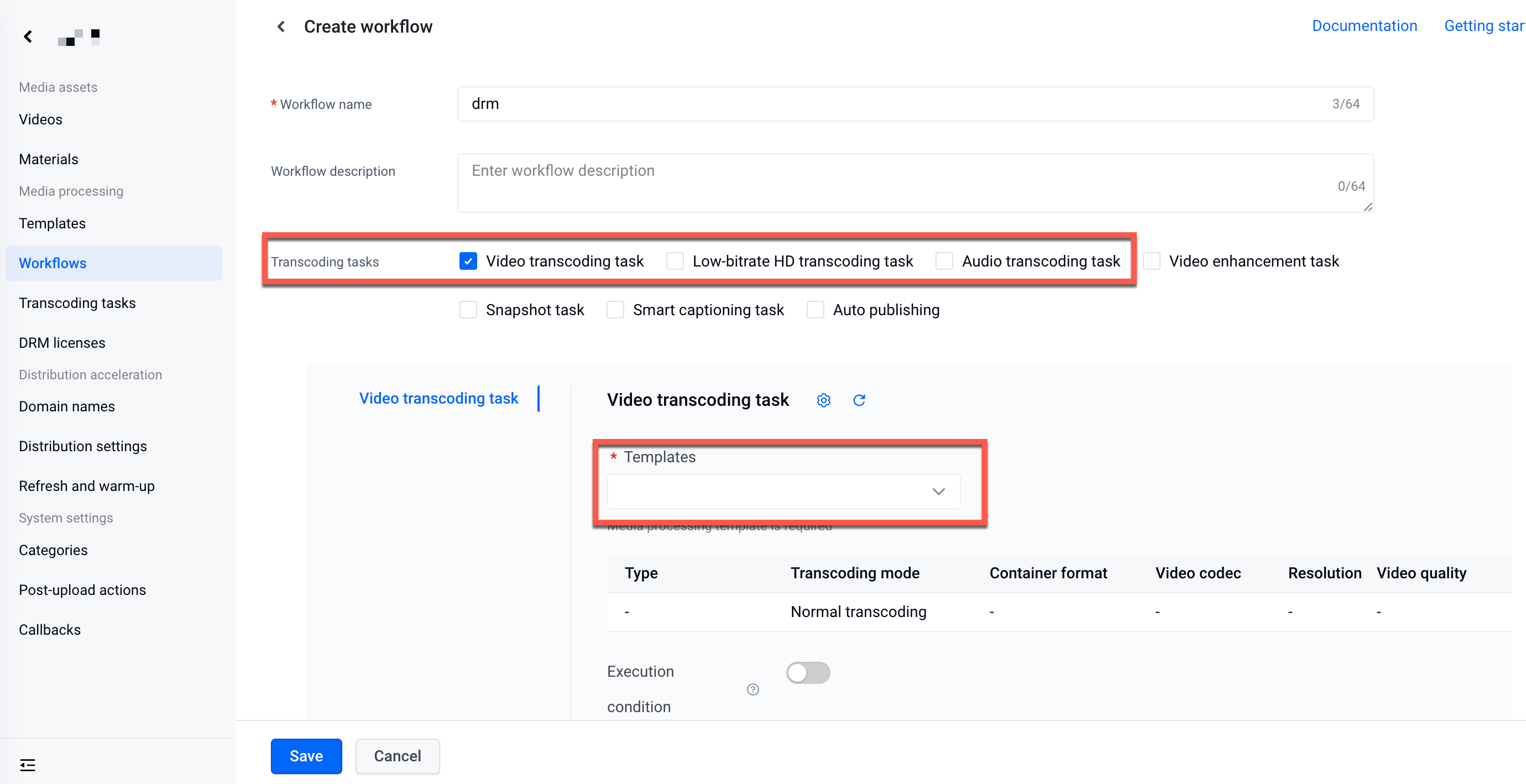Click the refresh/reset icon next to settings
The width and height of the screenshot is (1526, 784).
pos(857,399)
